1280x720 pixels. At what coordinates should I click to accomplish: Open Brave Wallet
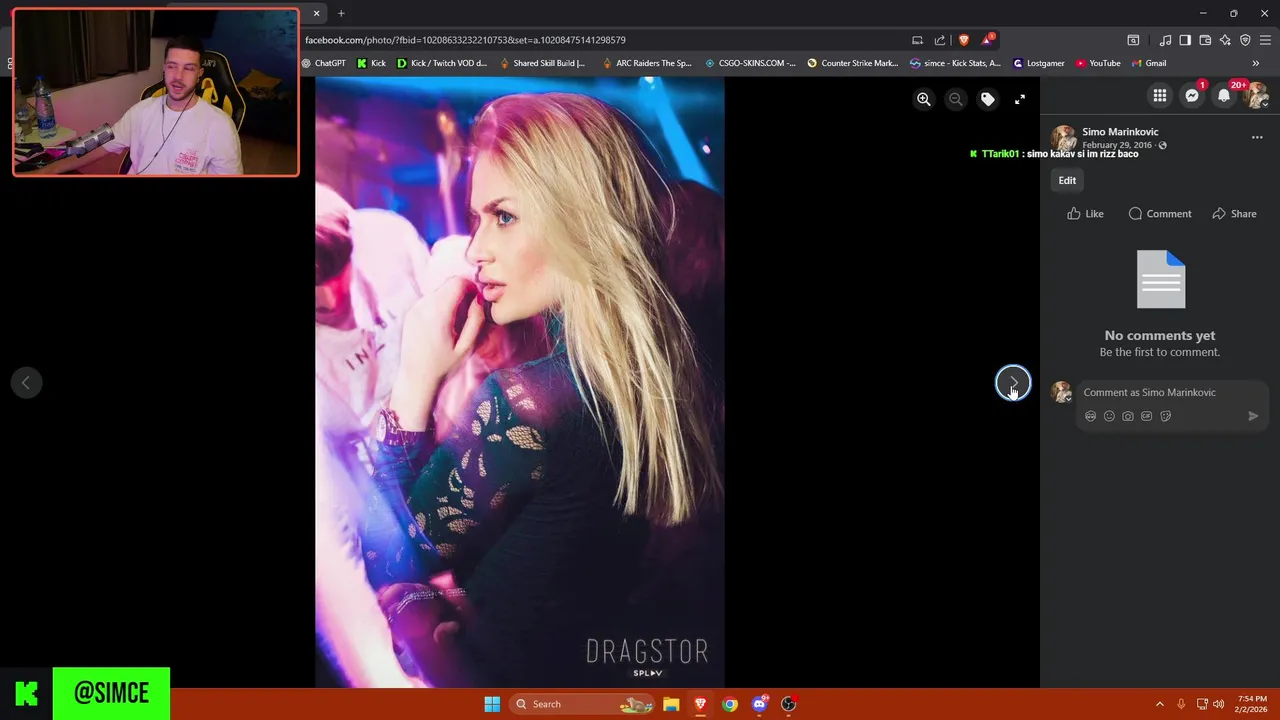[1205, 40]
